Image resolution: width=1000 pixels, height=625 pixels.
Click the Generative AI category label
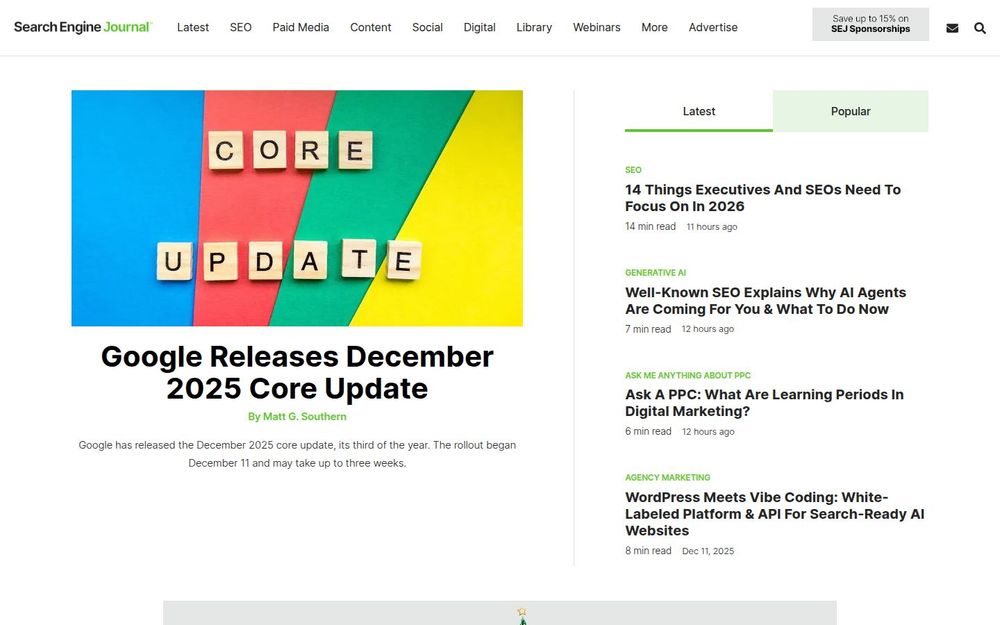(656, 273)
